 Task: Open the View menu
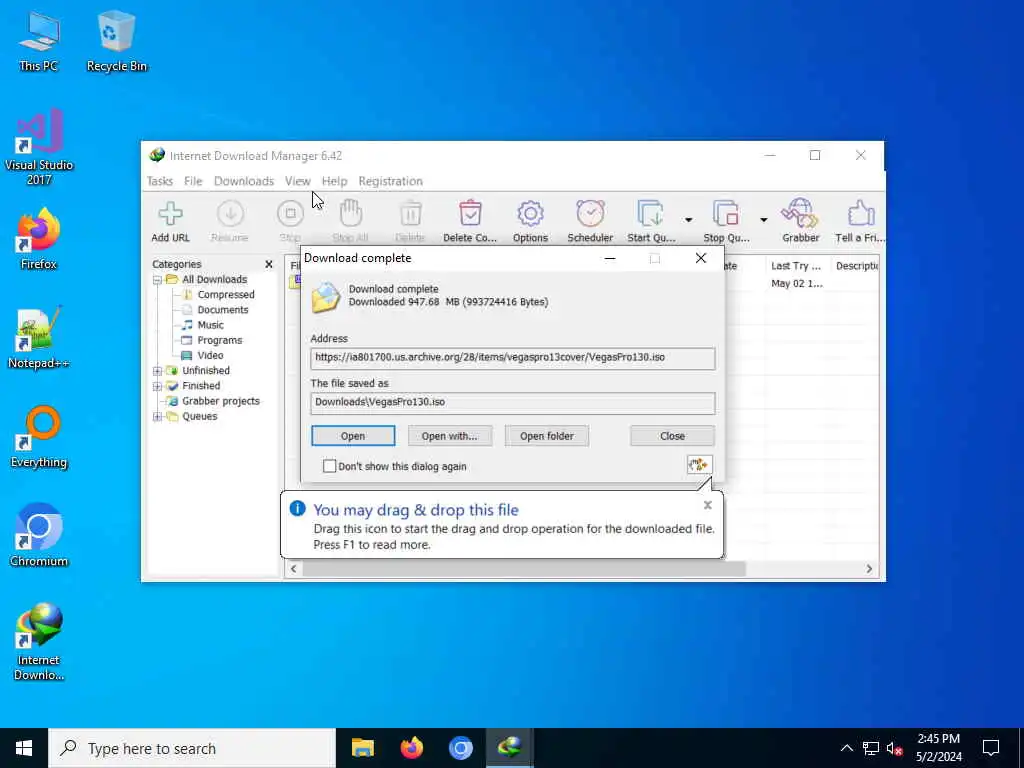(297, 181)
